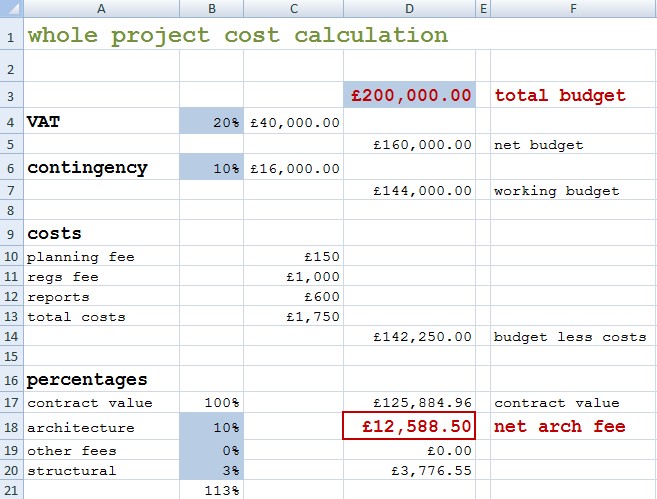Select narrow column E header

point(483,8)
